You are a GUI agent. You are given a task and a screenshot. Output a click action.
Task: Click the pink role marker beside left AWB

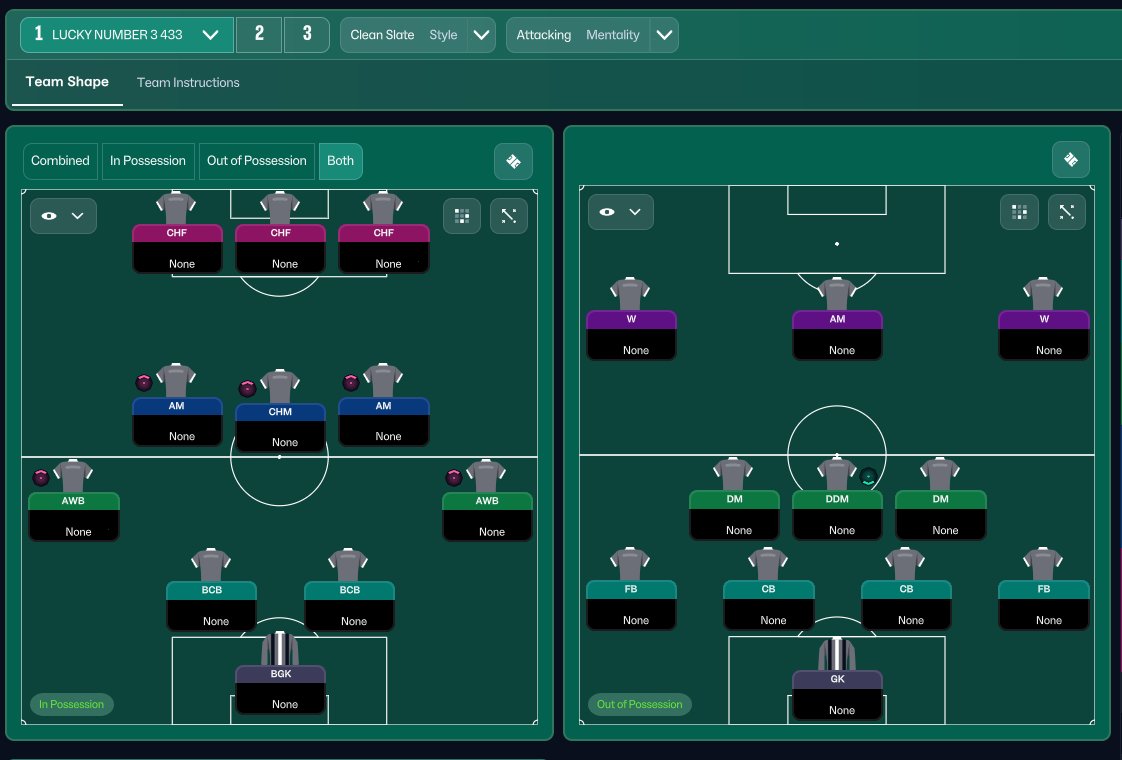41,477
